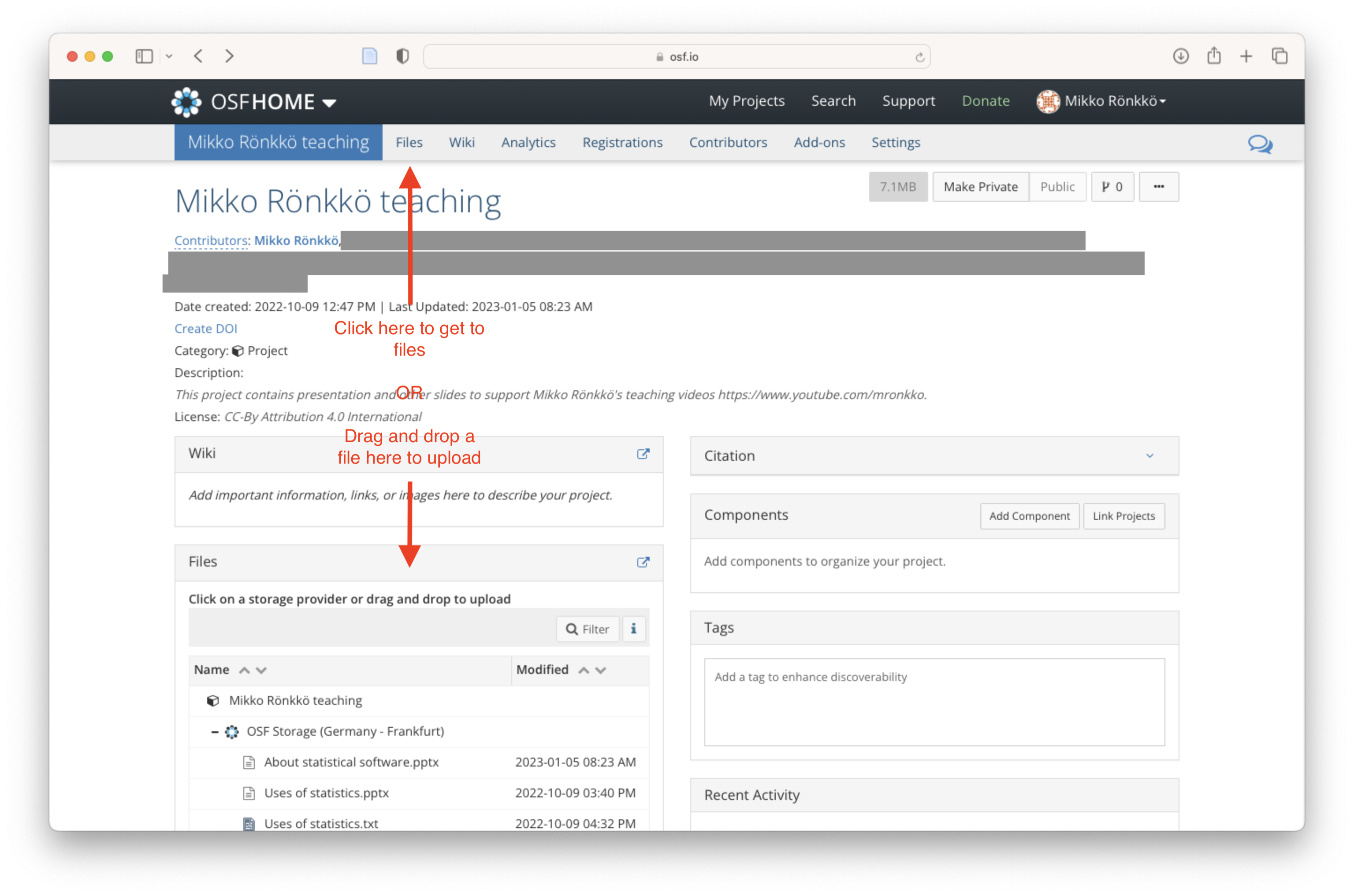Click the Add Component button

(x=1029, y=516)
